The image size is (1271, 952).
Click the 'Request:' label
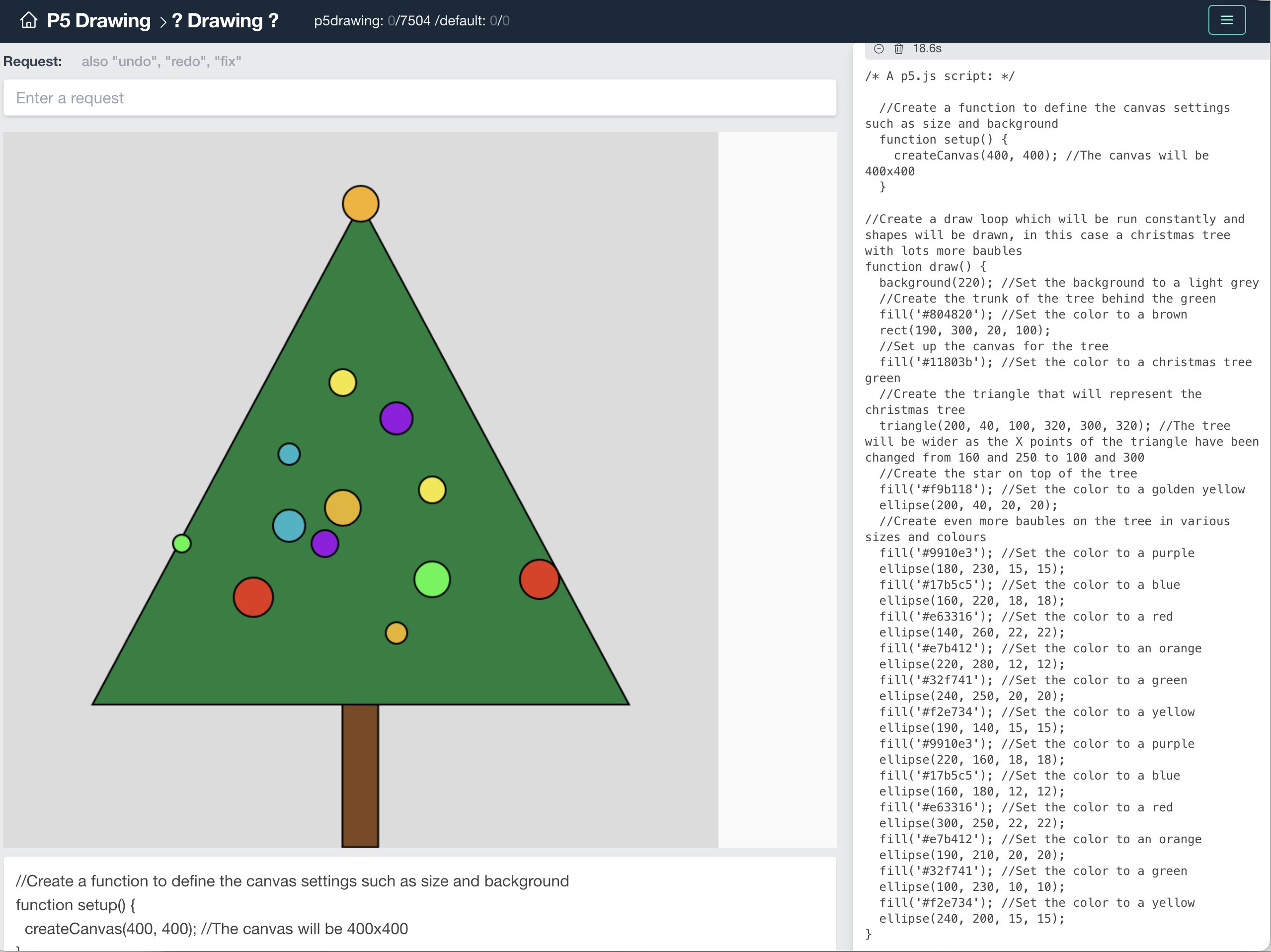tap(33, 62)
